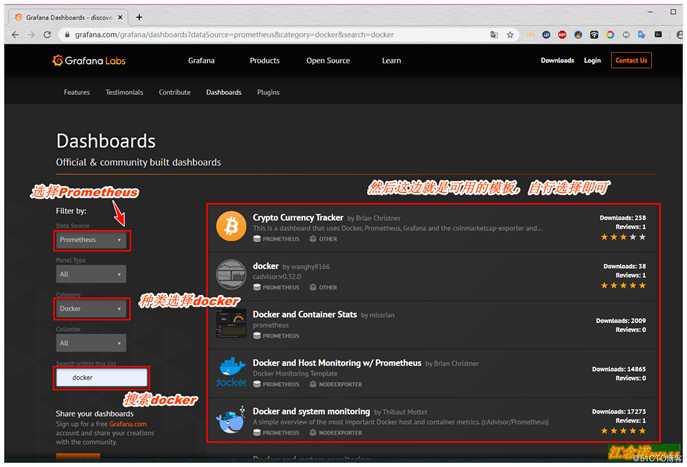Click the NODEEXPORTER tag under Docker and Host Monitoring

click(x=336, y=384)
